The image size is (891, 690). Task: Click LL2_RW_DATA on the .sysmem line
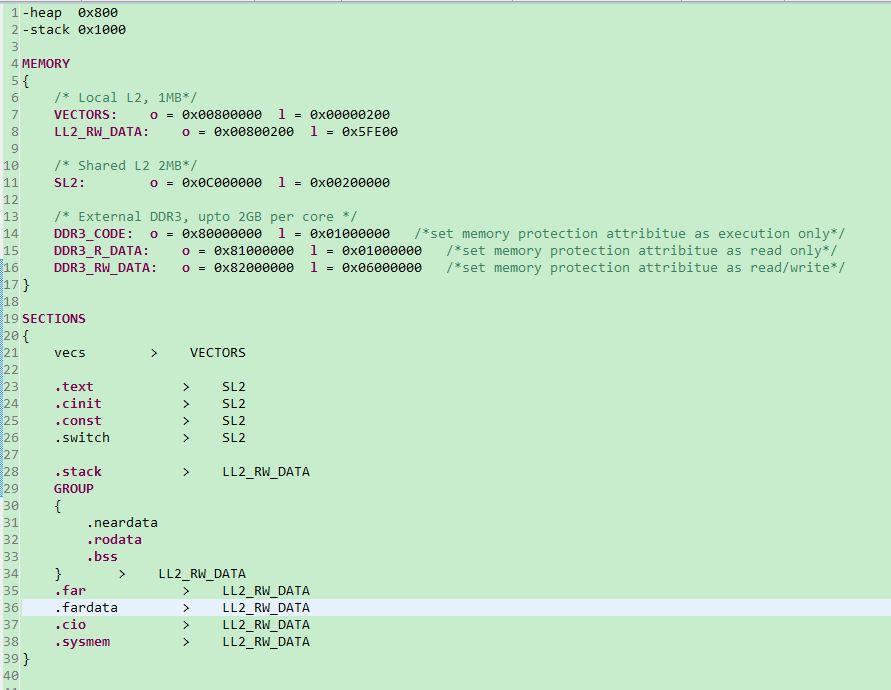coord(266,642)
